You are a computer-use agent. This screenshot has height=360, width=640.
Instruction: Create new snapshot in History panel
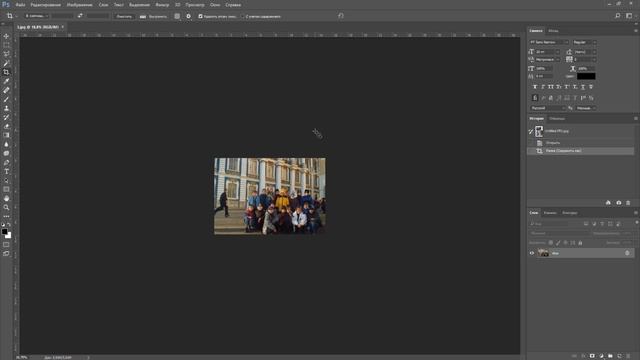[618, 203]
